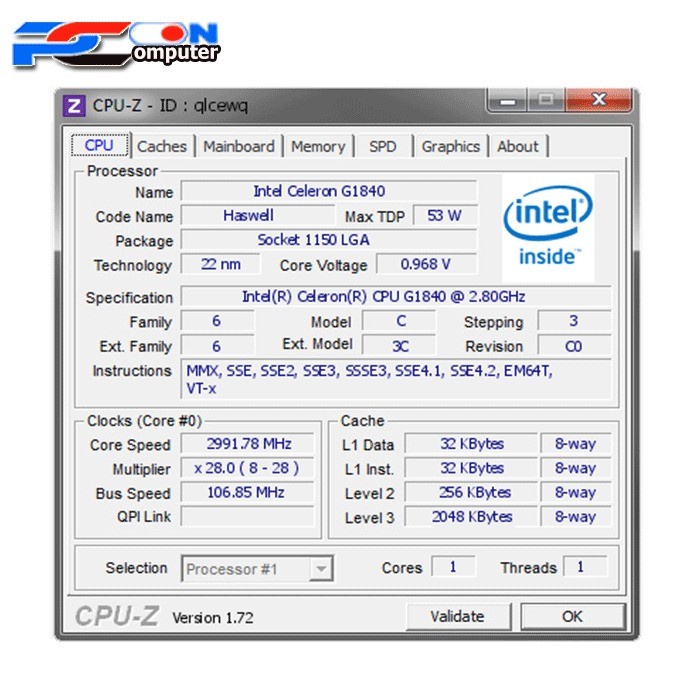Open the Processor #1 selection dropdown

[x=257, y=568]
